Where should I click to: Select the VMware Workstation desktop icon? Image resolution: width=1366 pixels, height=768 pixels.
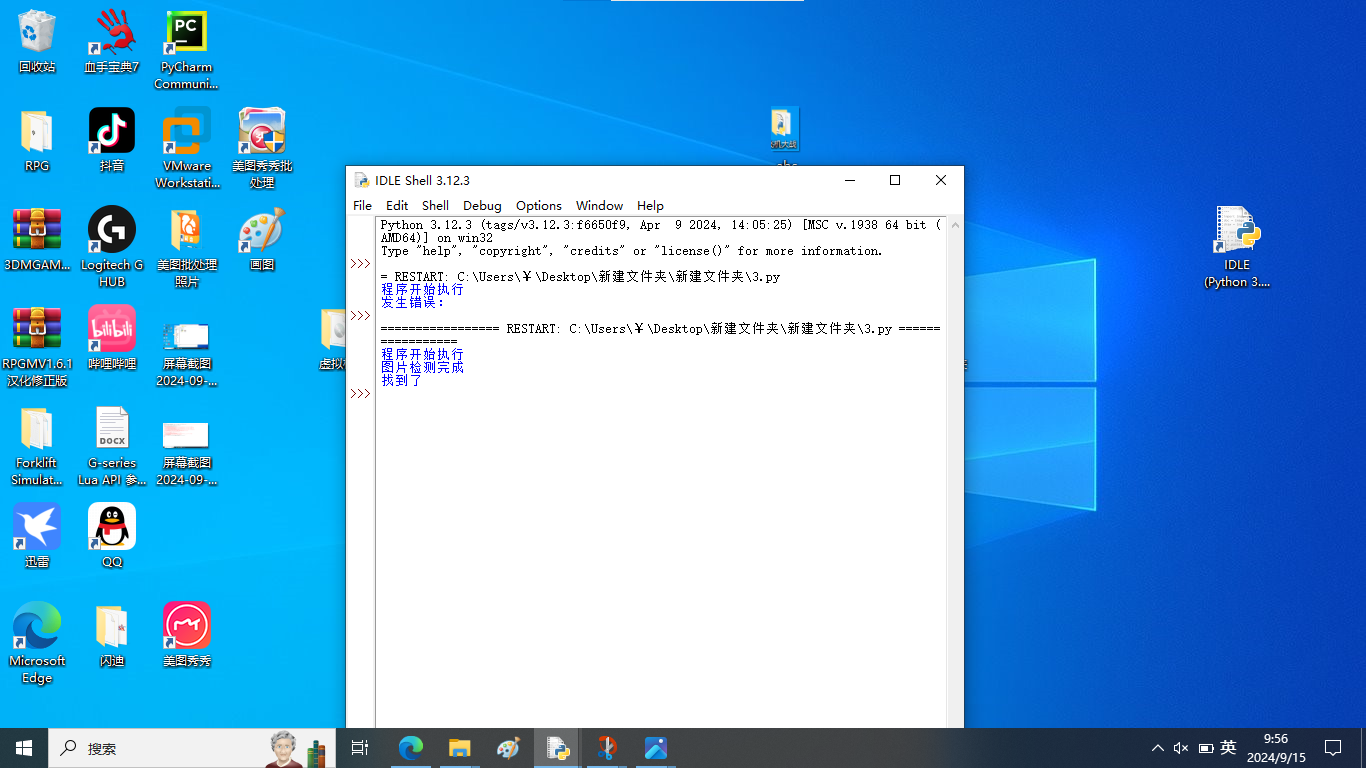click(187, 148)
